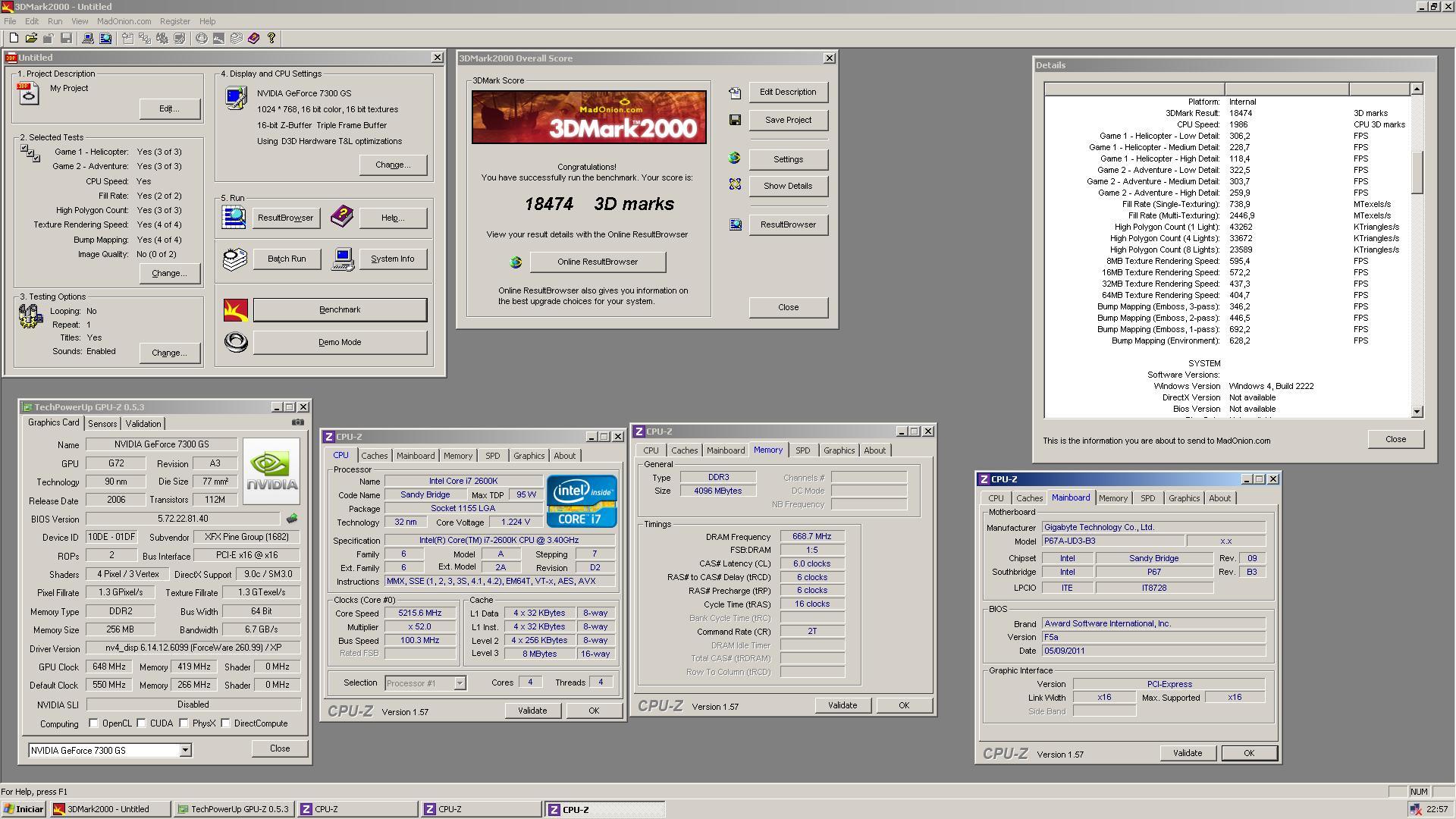Click the Benchmark button

pyautogui.click(x=340, y=309)
